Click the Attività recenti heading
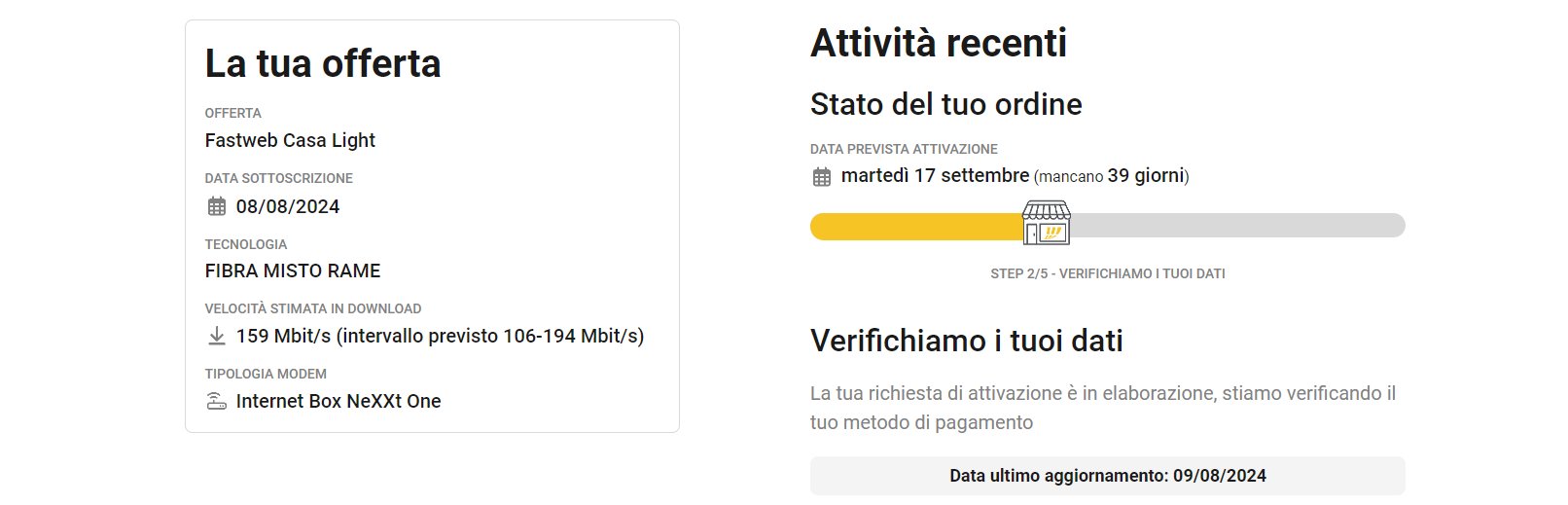The width and height of the screenshot is (1568, 505). coord(939,43)
